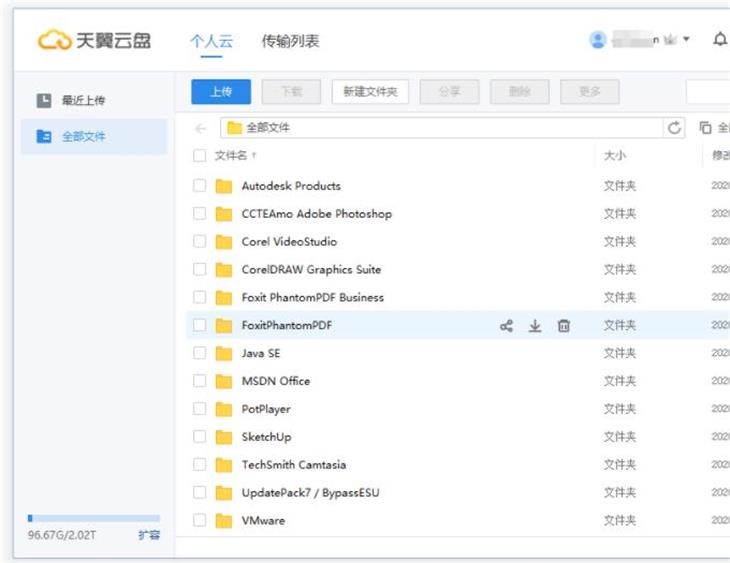Click the 分享 share button

(449, 92)
